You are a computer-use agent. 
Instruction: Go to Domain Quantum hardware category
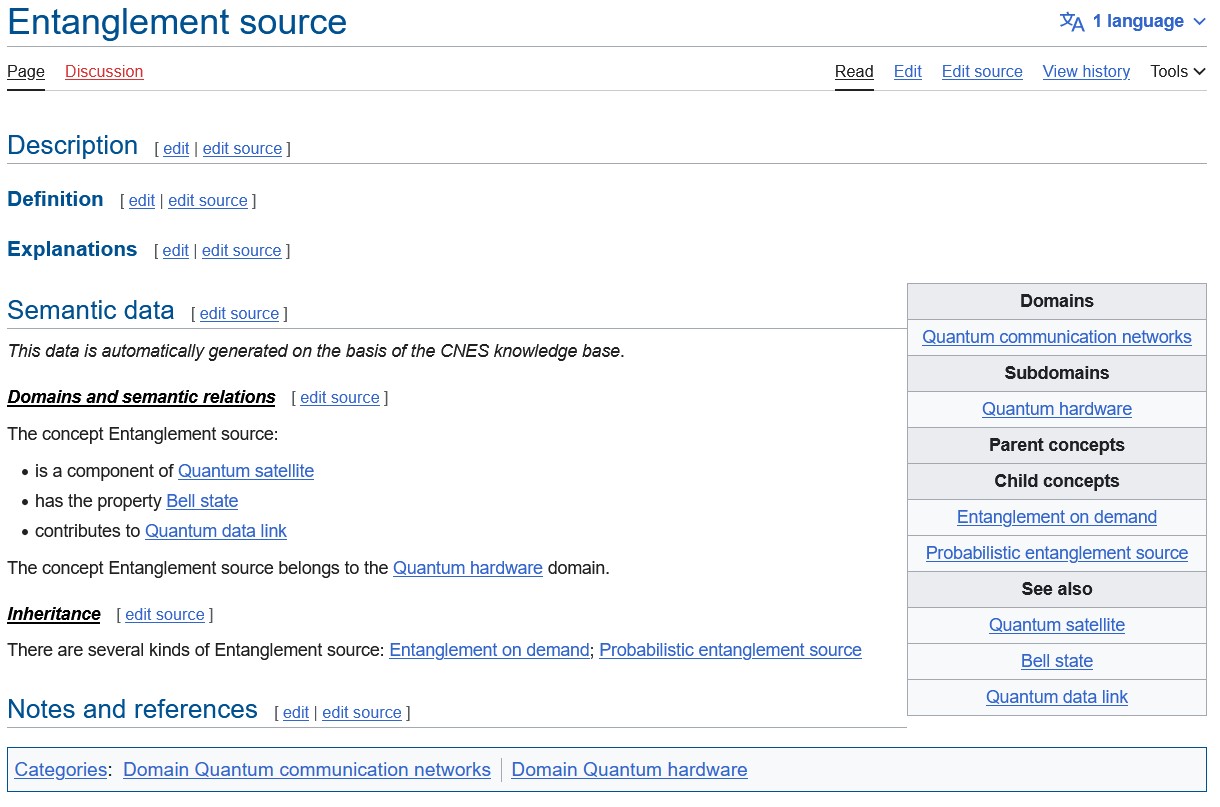tap(629, 770)
